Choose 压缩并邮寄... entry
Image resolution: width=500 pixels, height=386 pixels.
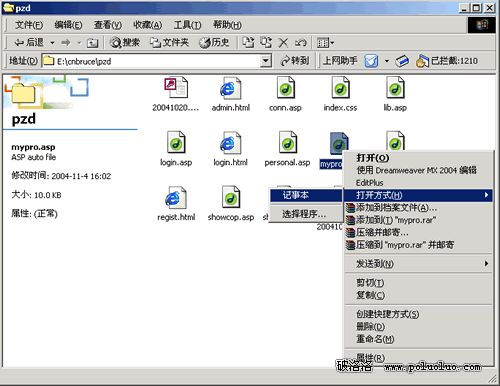click(x=418, y=232)
